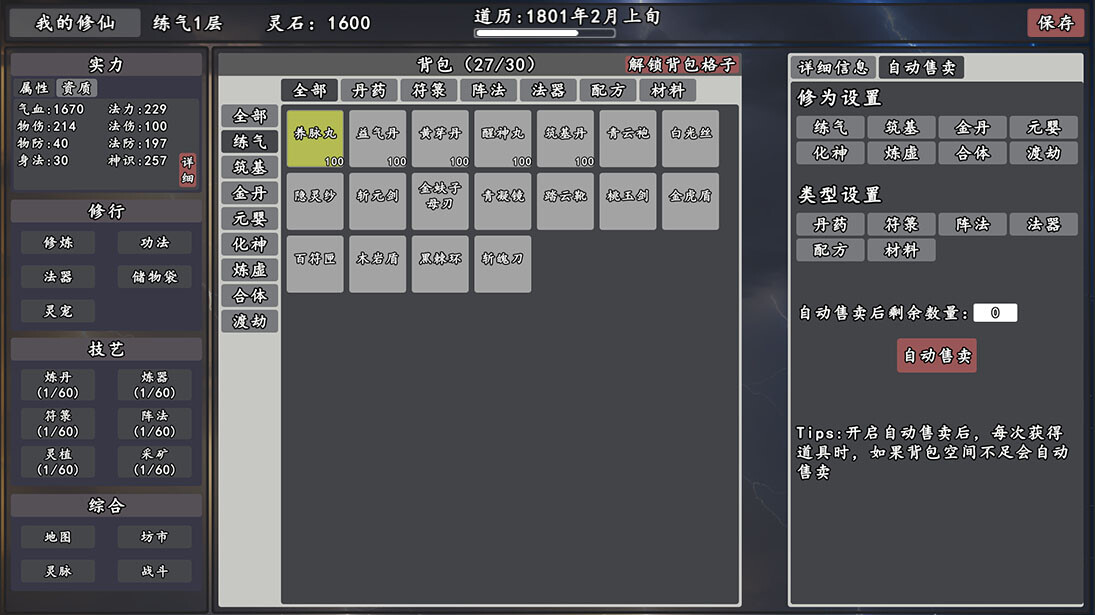Toggle 配方 under 类型设置

pos(830,250)
